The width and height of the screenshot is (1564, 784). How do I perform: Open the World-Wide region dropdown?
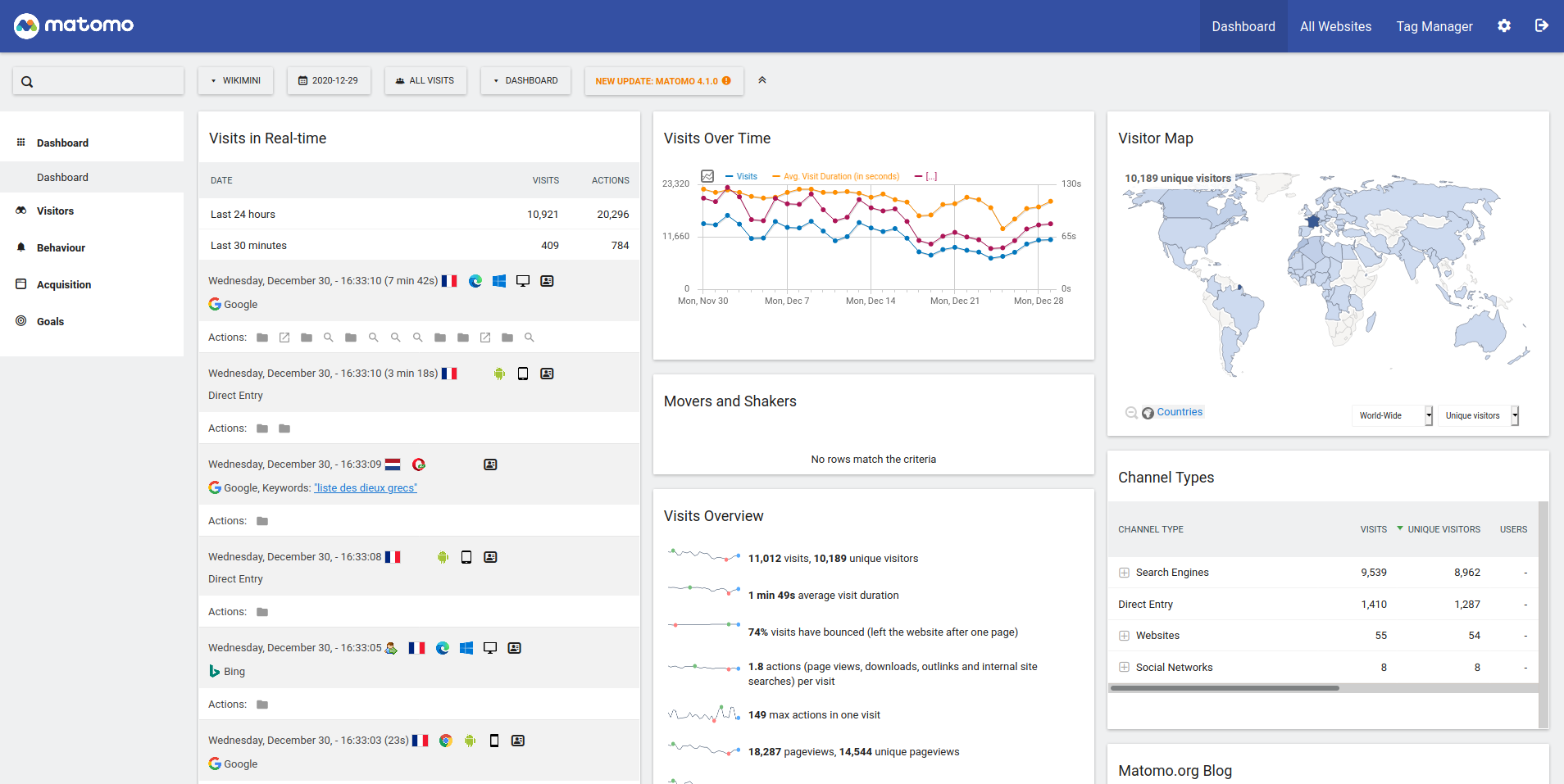coord(1391,416)
